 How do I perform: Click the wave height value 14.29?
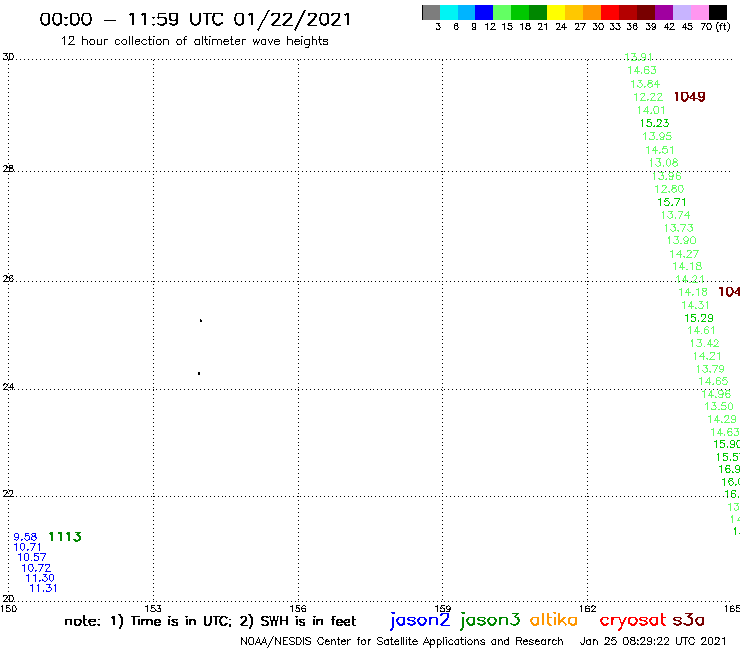pyautogui.click(x=722, y=419)
